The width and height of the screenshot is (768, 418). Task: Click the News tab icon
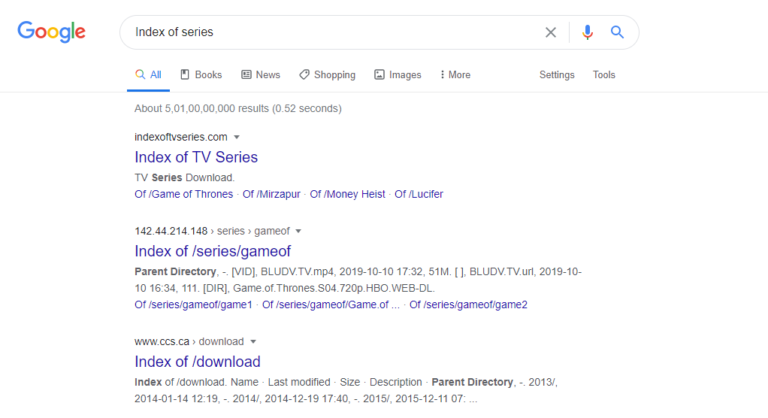point(246,74)
